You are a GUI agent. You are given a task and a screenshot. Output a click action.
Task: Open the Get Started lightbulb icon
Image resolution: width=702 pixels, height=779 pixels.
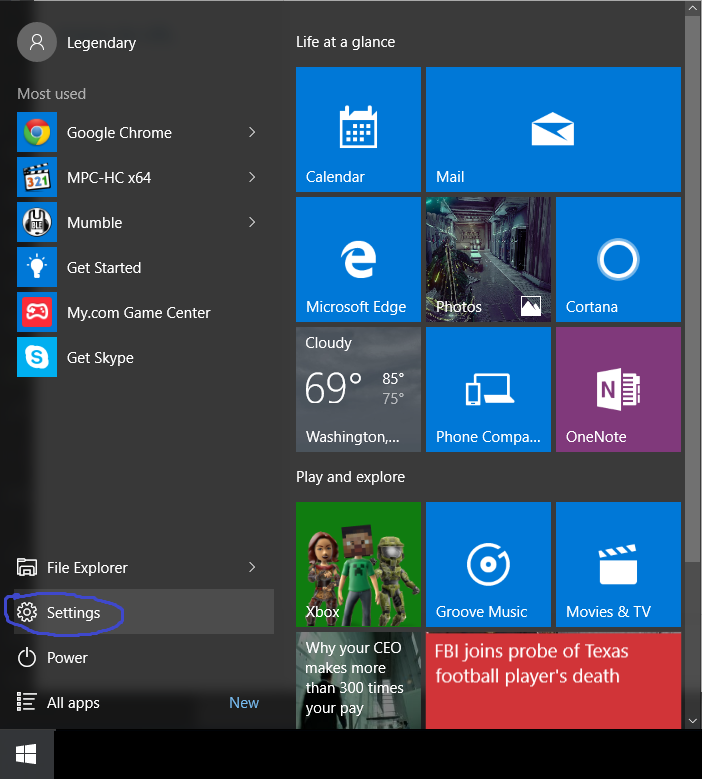click(37, 267)
